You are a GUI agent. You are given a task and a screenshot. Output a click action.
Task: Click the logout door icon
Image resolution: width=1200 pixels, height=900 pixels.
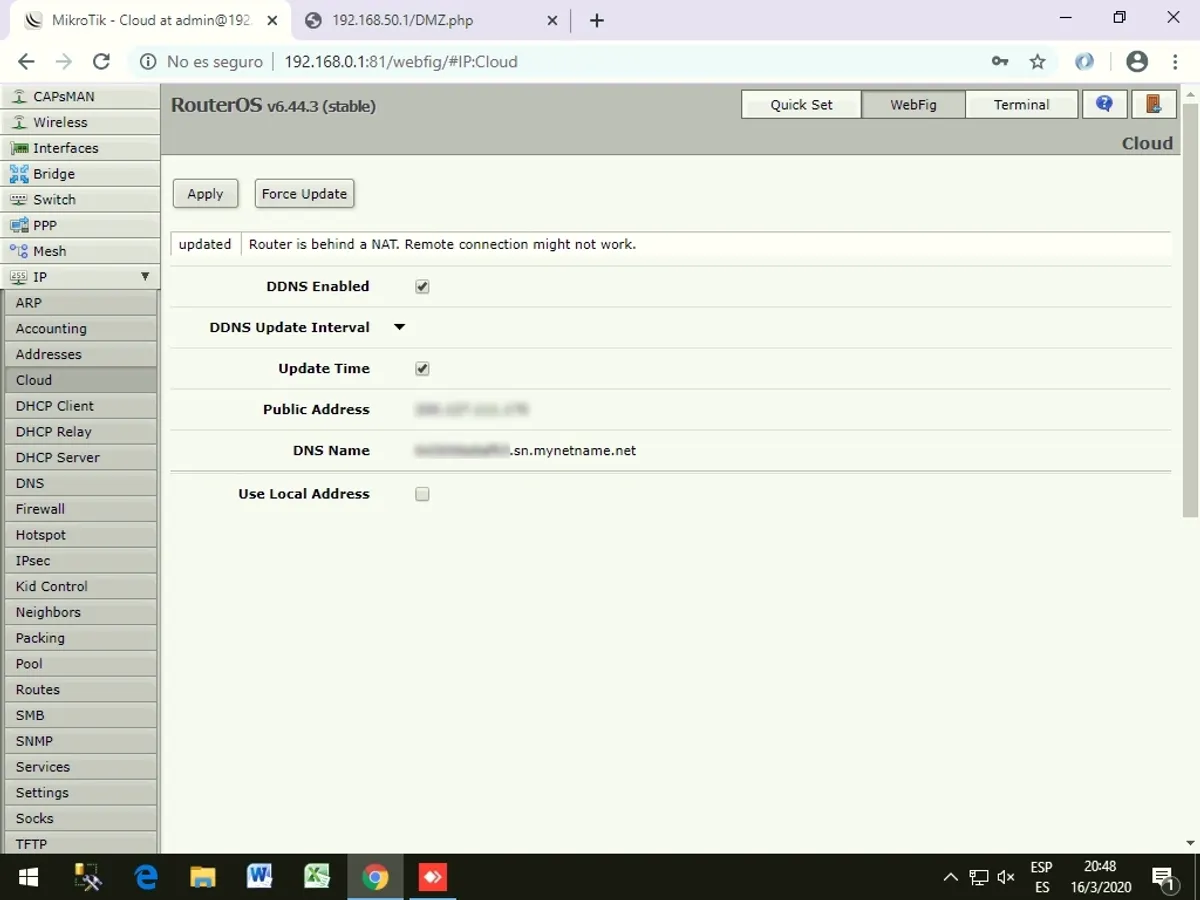tap(1153, 104)
